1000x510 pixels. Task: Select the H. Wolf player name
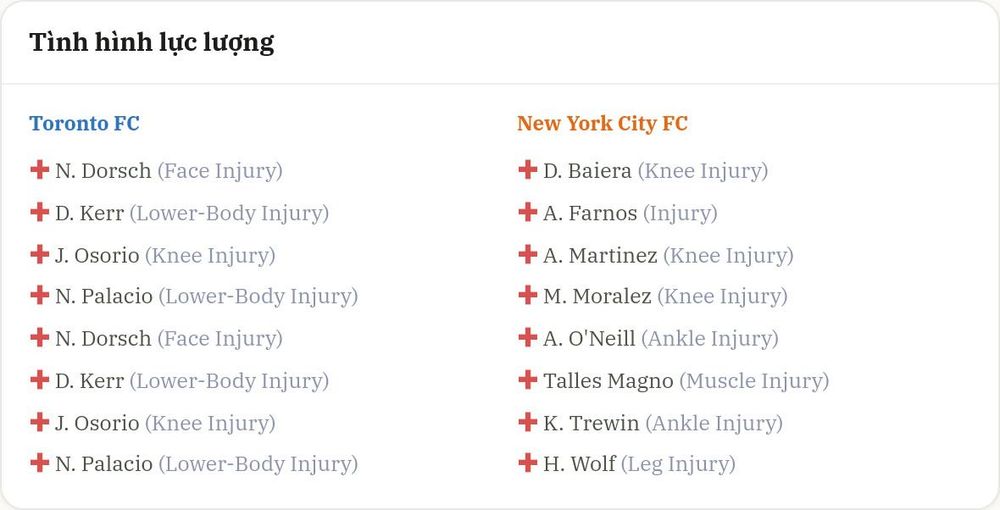coord(580,464)
